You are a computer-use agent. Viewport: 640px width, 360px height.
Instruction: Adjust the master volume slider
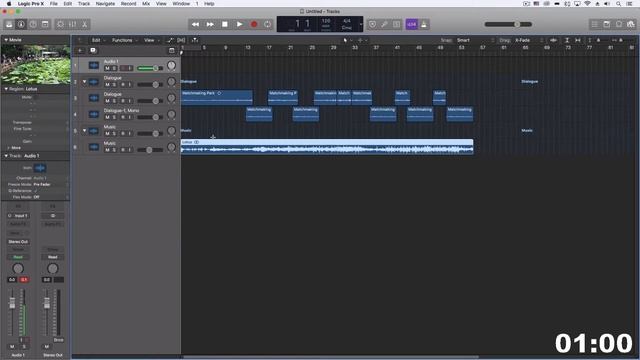(x=508, y=24)
